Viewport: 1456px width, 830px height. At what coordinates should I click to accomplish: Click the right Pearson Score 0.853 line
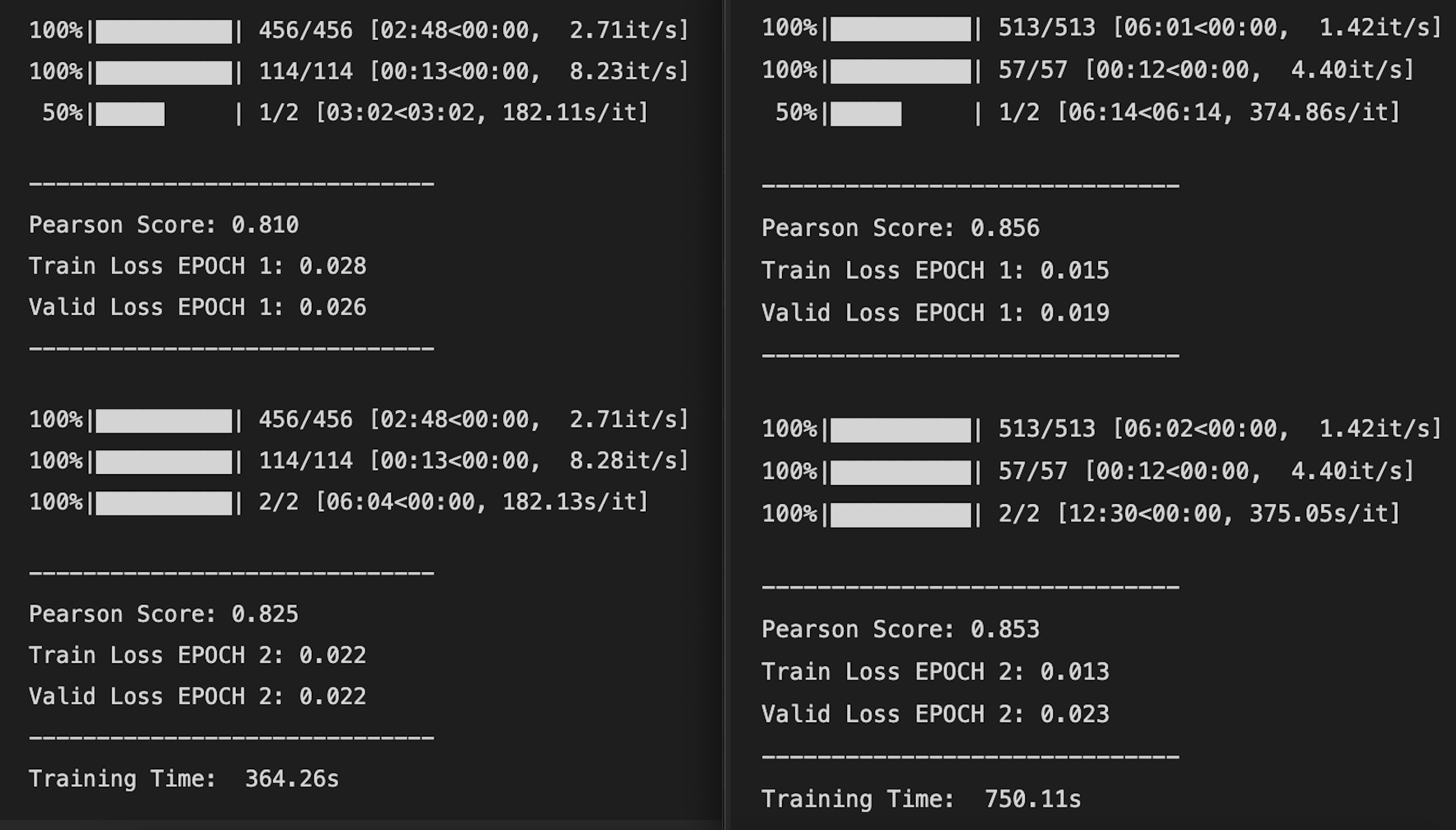coord(901,630)
